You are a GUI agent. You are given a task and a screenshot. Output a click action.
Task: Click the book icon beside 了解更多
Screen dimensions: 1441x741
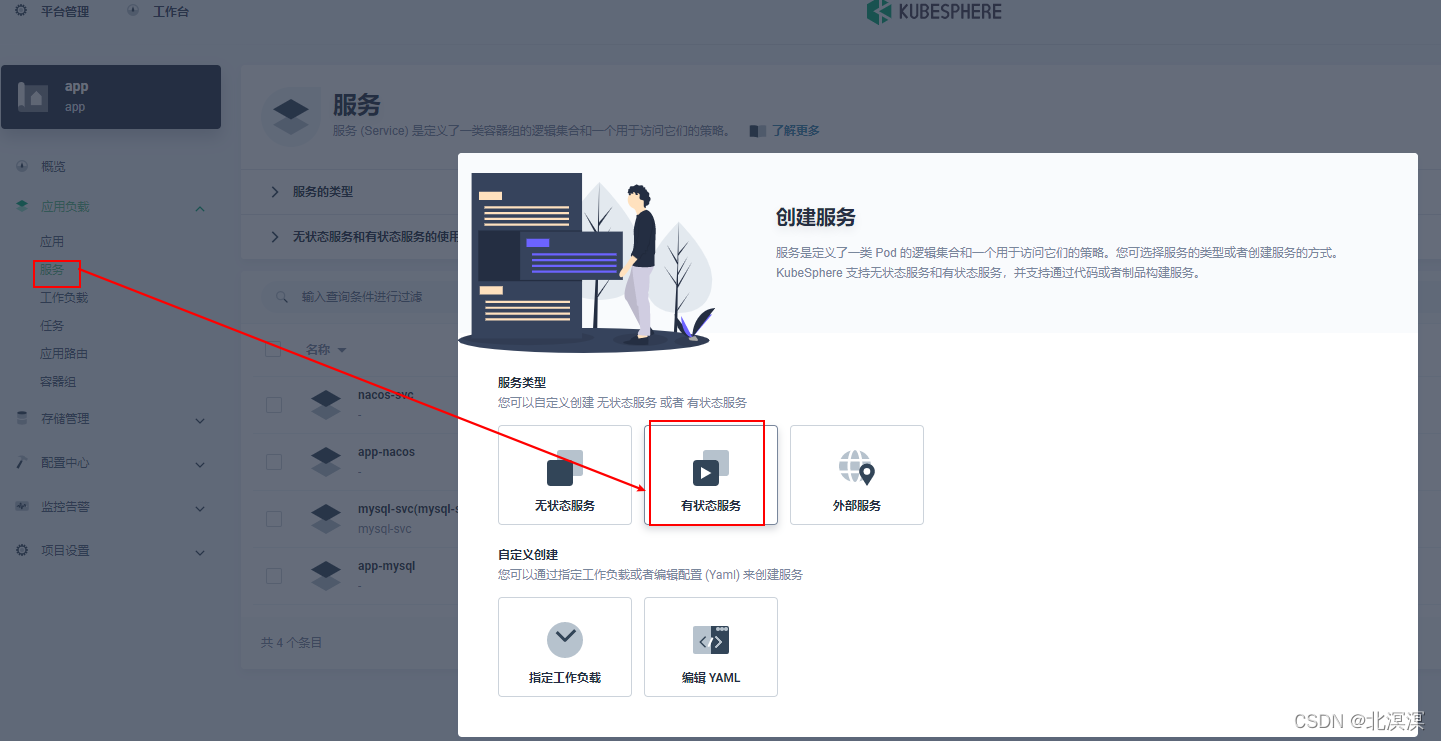[x=757, y=131]
